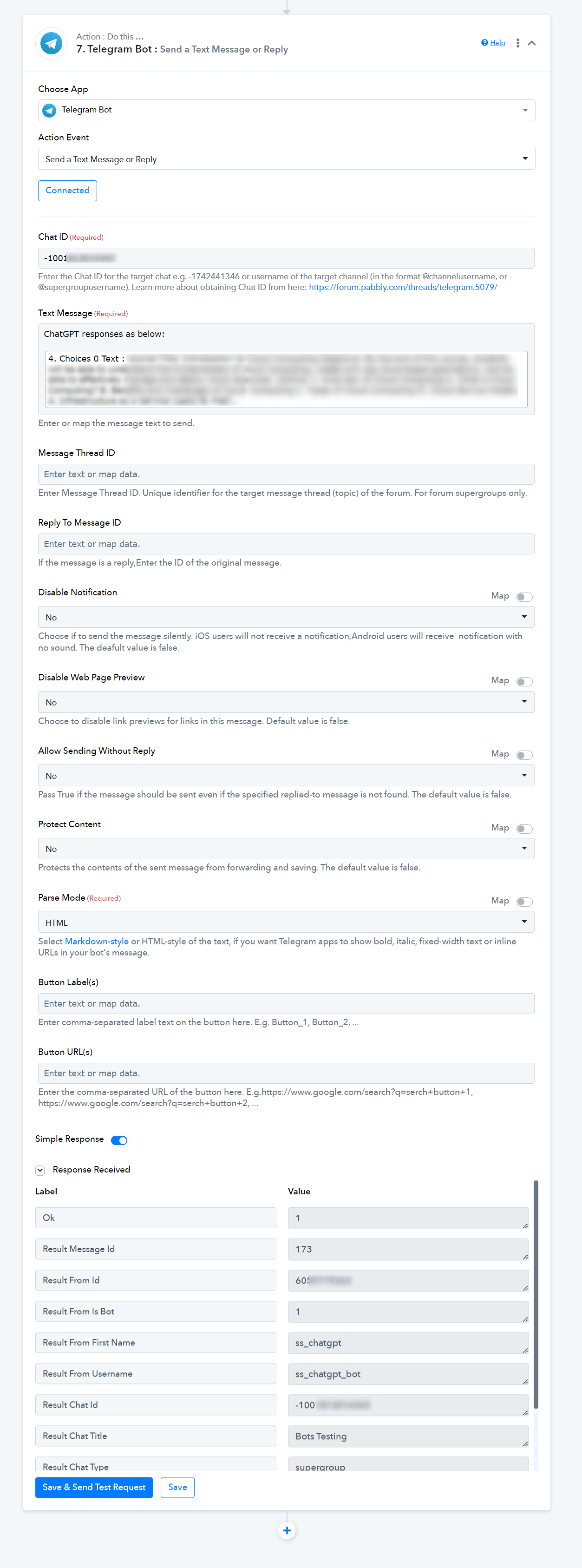
Task: Open the three-dot options menu for step 7
Action: click(x=517, y=43)
